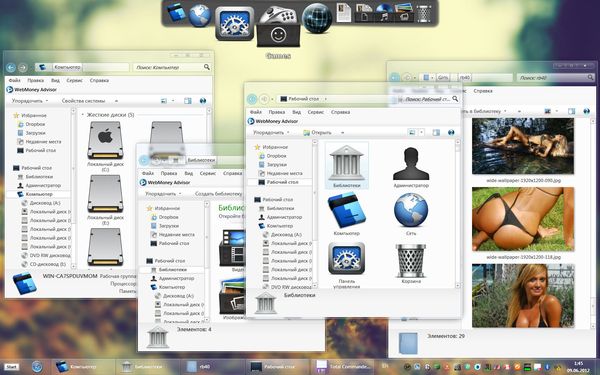Click WebMoney Advisor in the Рабочий стол window
600x375 pixels.
click(x=273, y=121)
